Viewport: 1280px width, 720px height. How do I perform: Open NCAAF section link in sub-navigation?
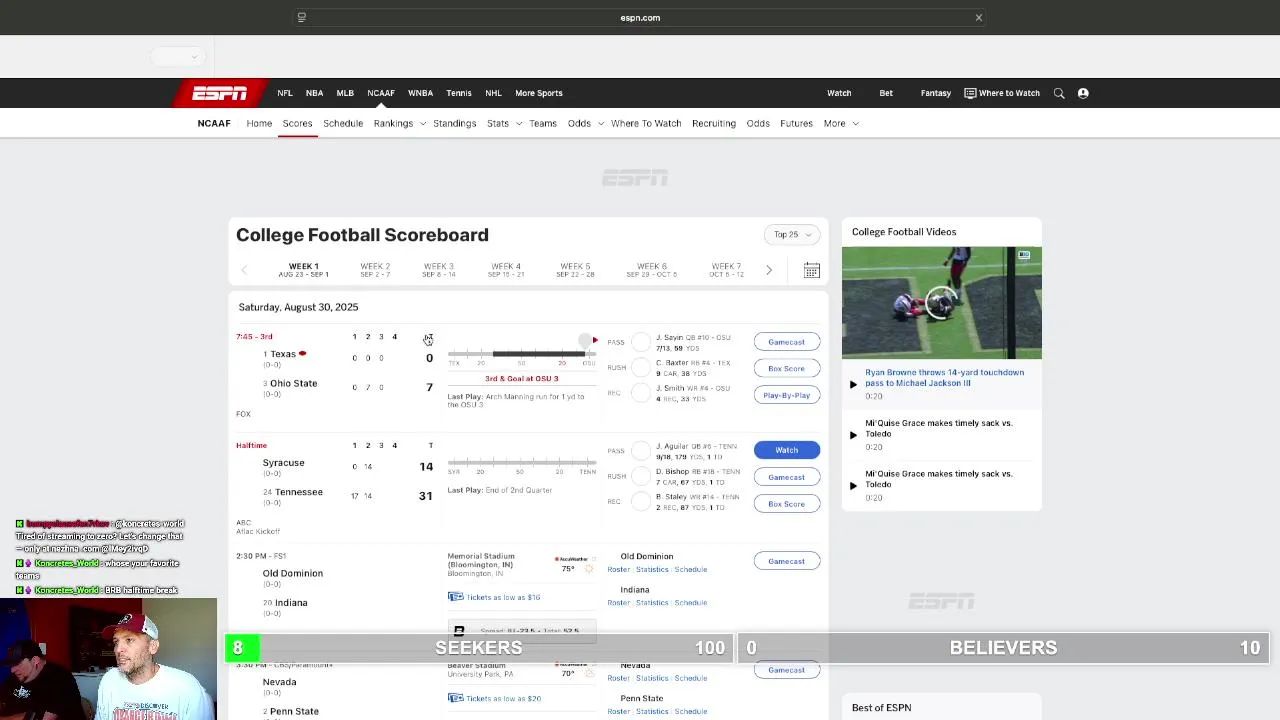(214, 123)
